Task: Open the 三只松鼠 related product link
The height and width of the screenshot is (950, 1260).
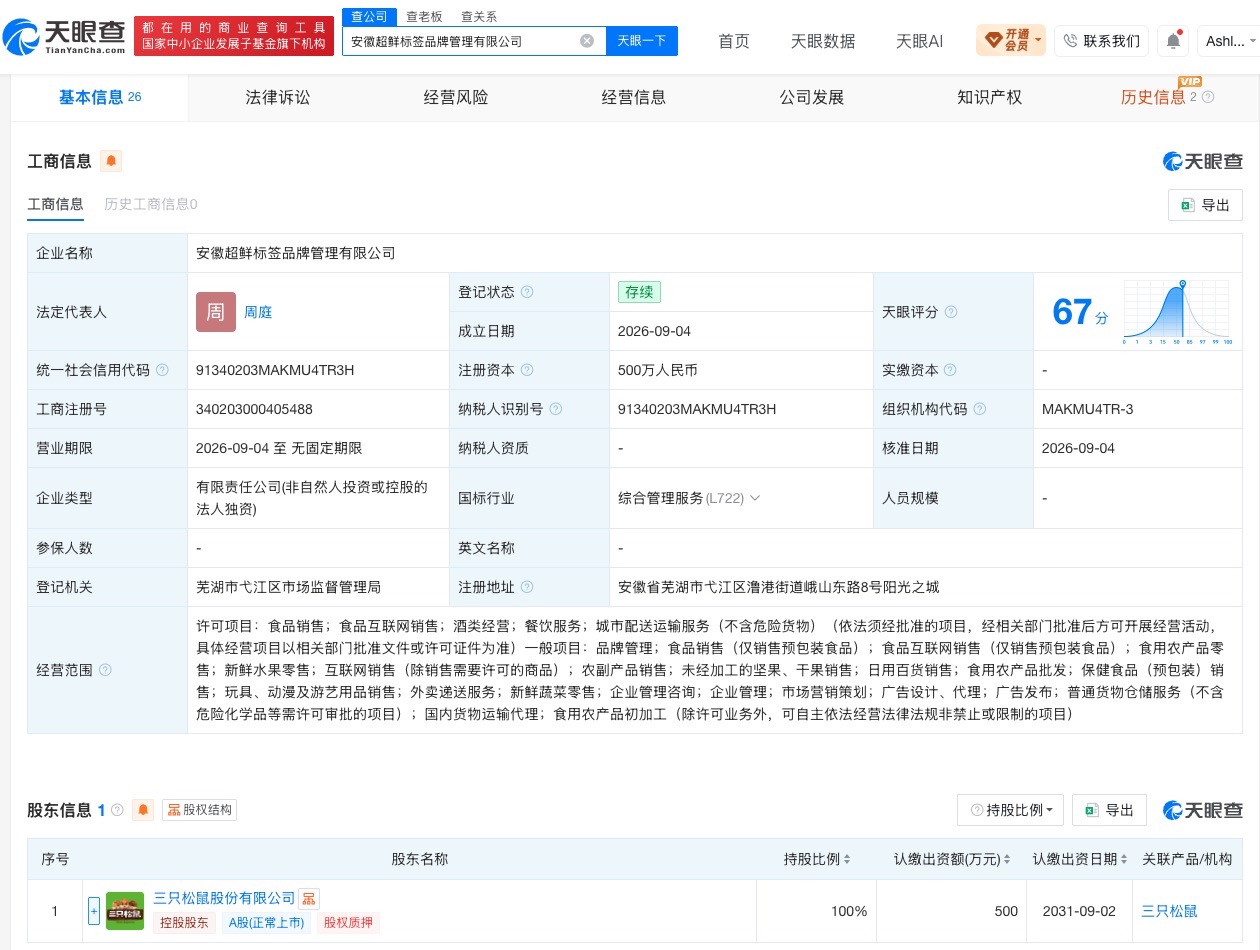Action: click(1169, 911)
